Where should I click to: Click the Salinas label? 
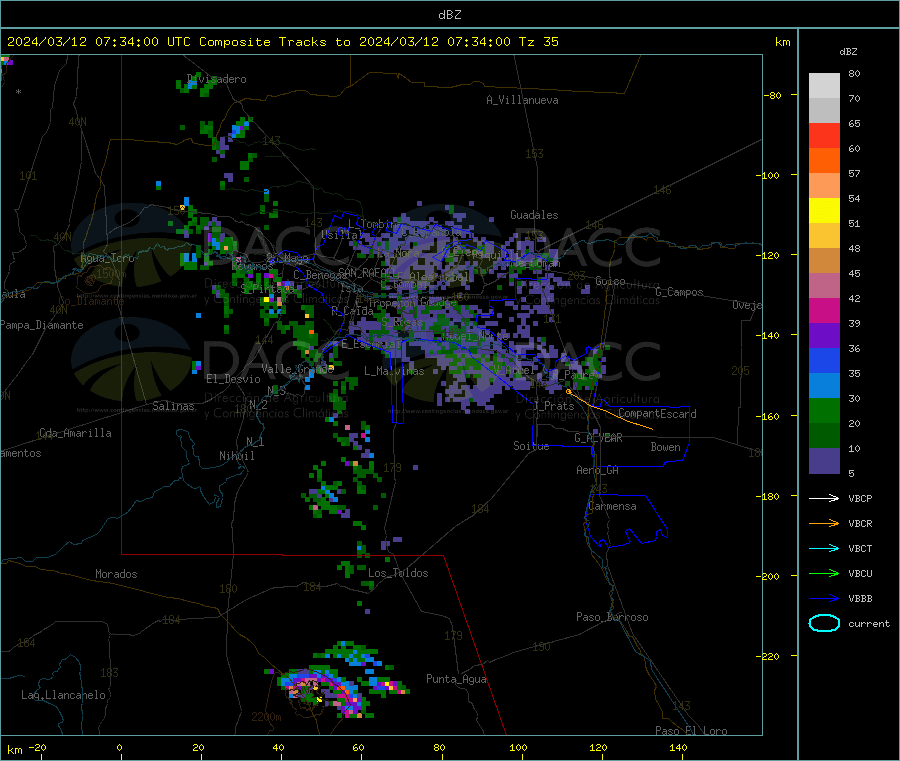tap(173, 406)
